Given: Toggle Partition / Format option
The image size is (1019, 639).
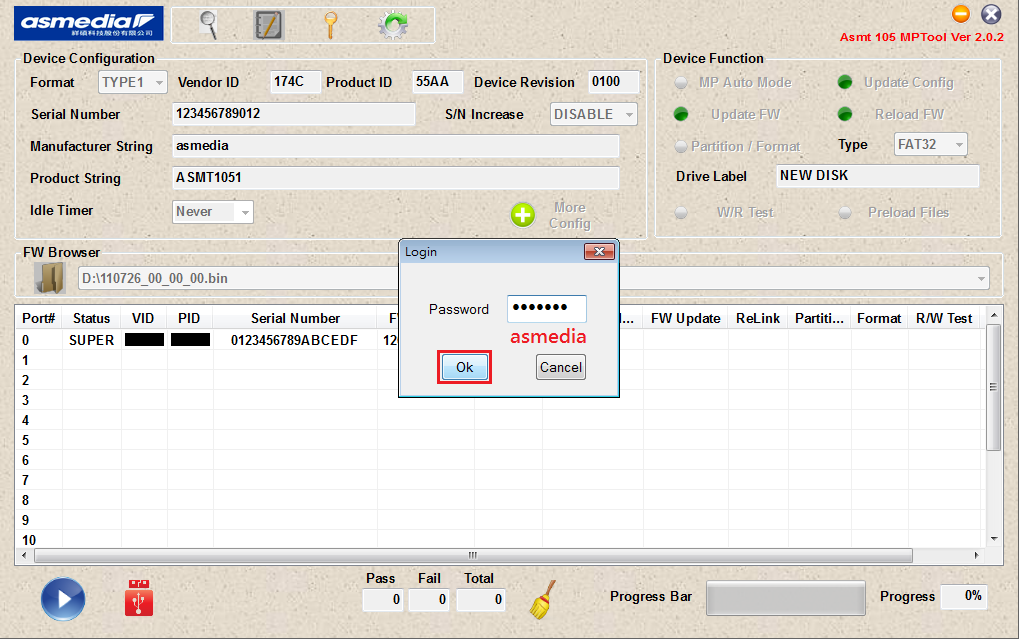Looking at the screenshot, I should [x=680, y=146].
